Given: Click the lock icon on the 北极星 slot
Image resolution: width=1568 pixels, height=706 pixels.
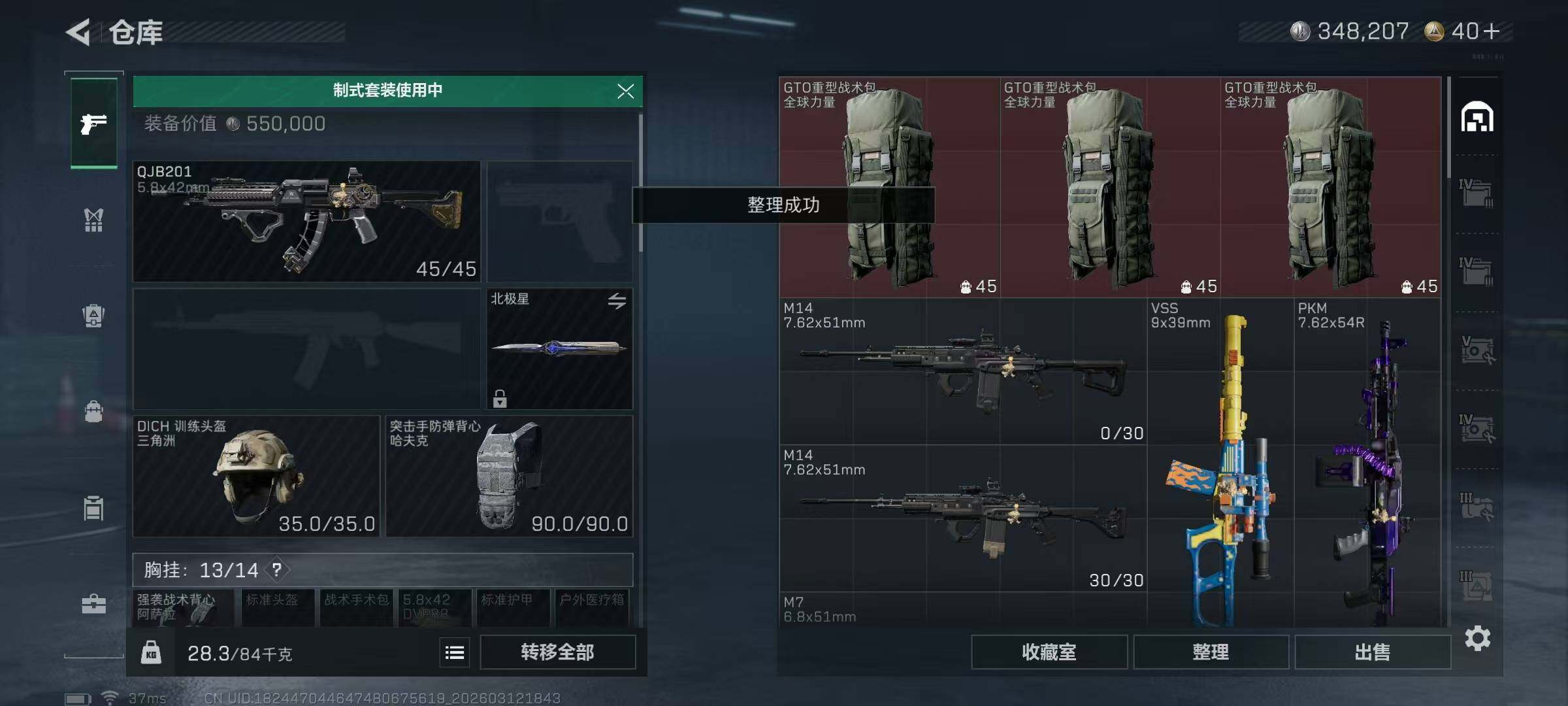Looking at the screenshot, I should pyautogui.click(x=500, y=398).
